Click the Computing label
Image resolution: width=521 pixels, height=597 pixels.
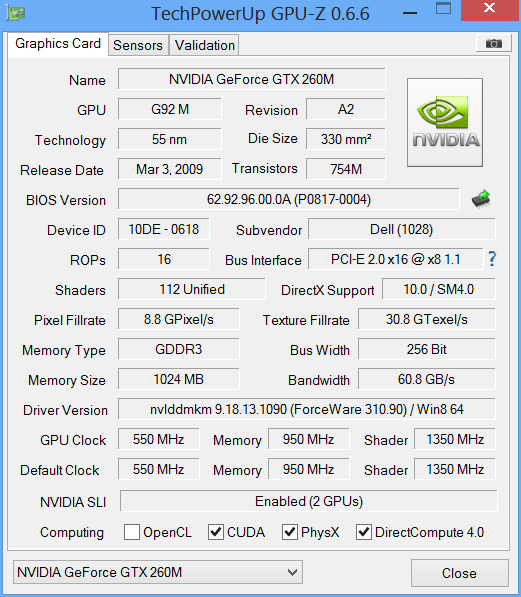click(x=72, y=533)
